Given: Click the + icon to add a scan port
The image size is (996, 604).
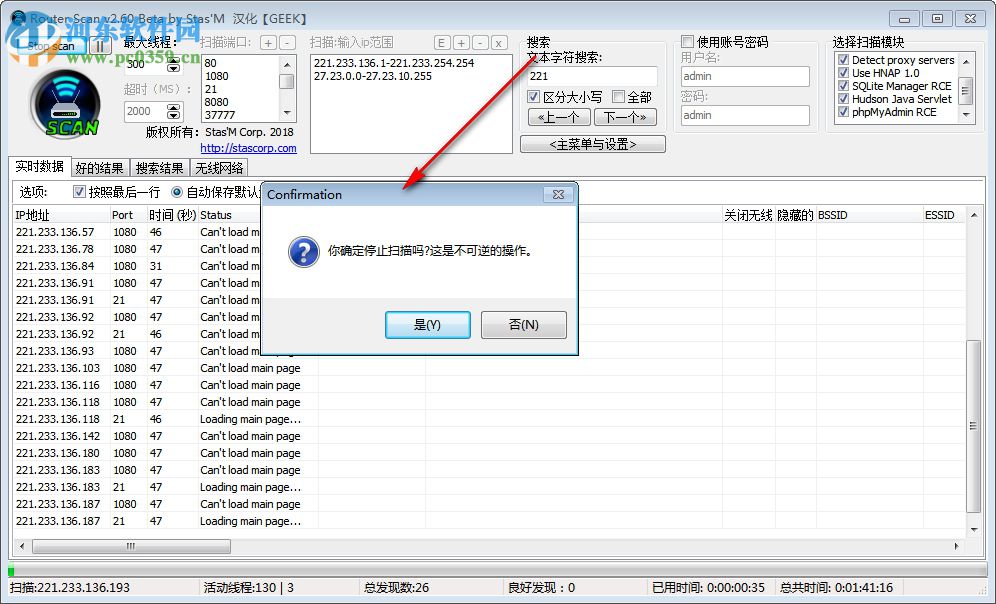Looking at the screenshot, I should point(266,43).
